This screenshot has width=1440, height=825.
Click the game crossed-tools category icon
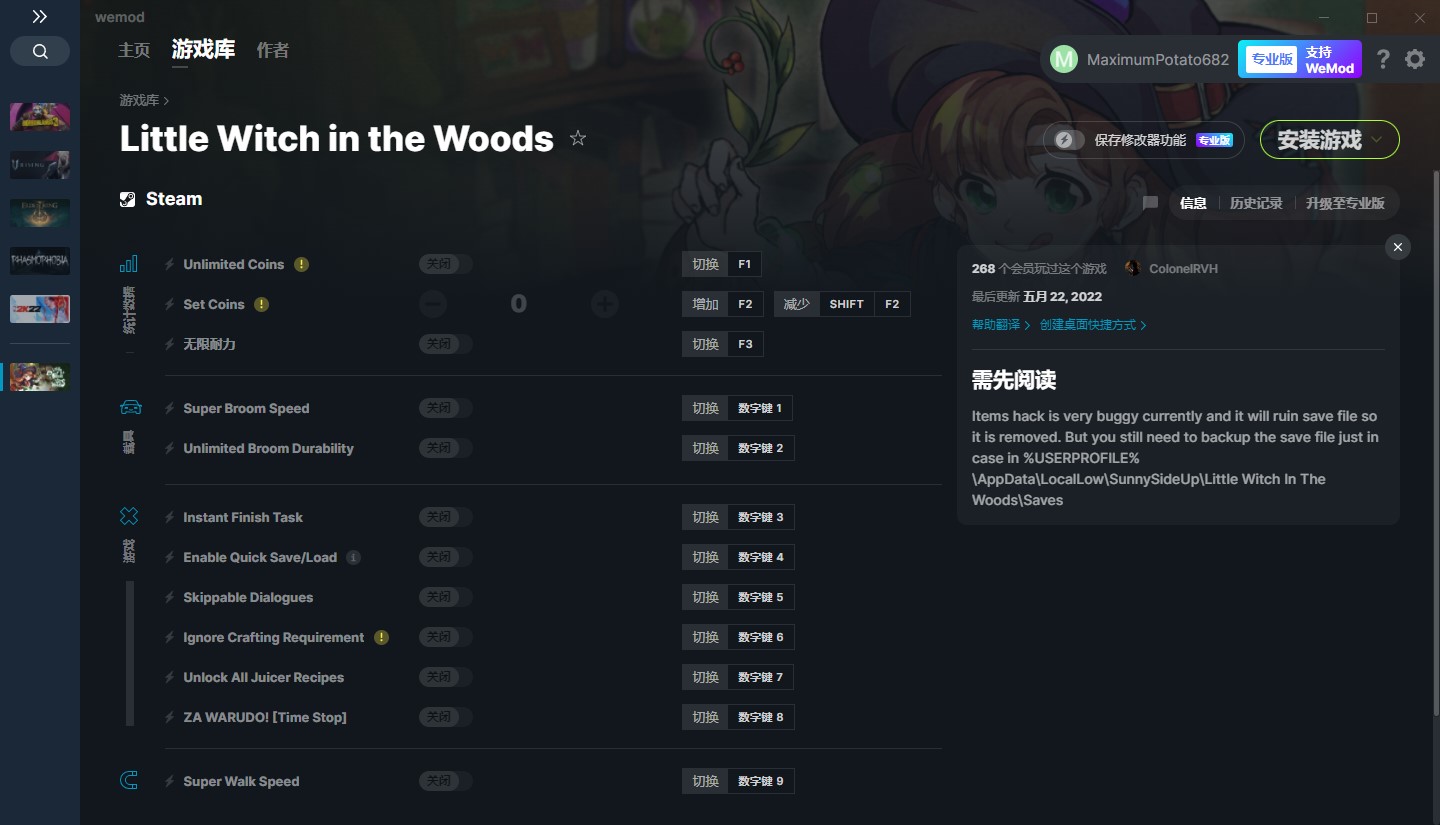129,516
